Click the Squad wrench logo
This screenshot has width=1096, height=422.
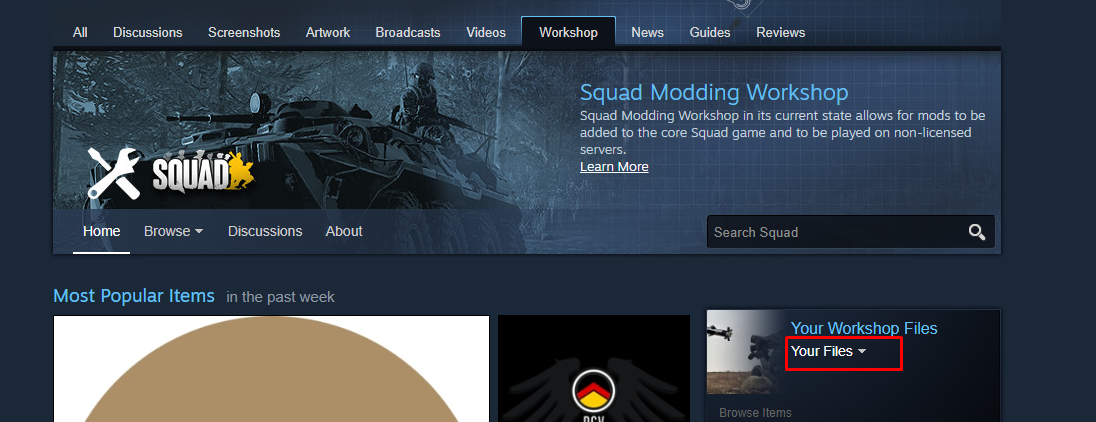[170, 173]
